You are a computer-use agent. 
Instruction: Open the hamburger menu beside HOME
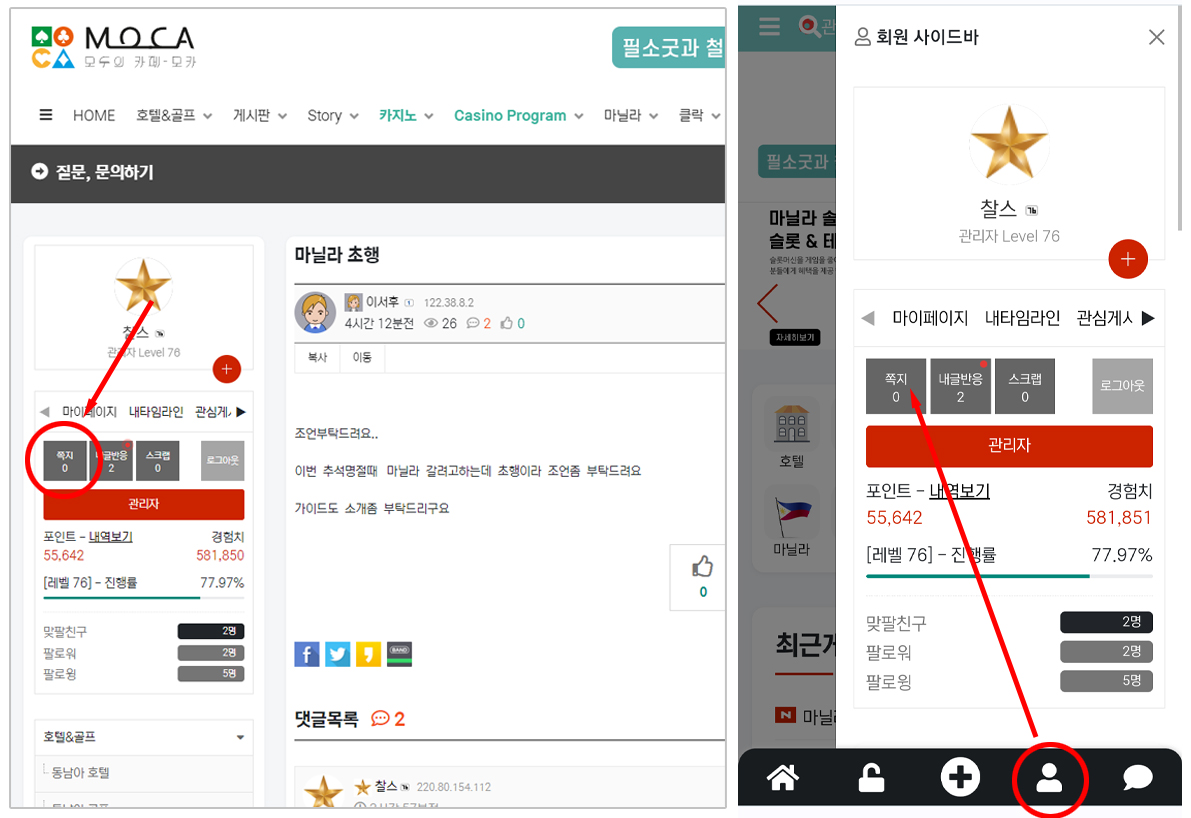(x=46, y=115)
